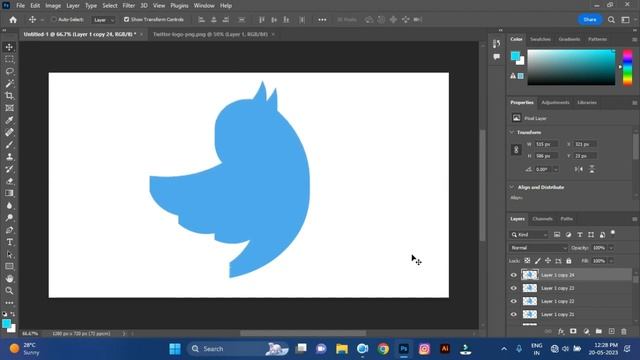Select the Zoom tool
The width and height of the screenshot is (640, 360).
9,291
